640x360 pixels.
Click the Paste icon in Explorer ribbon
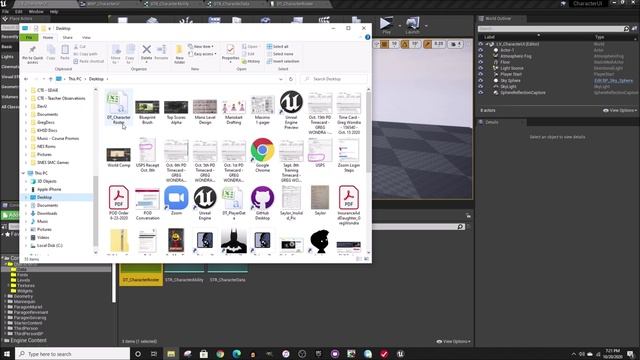coord(64,53)
